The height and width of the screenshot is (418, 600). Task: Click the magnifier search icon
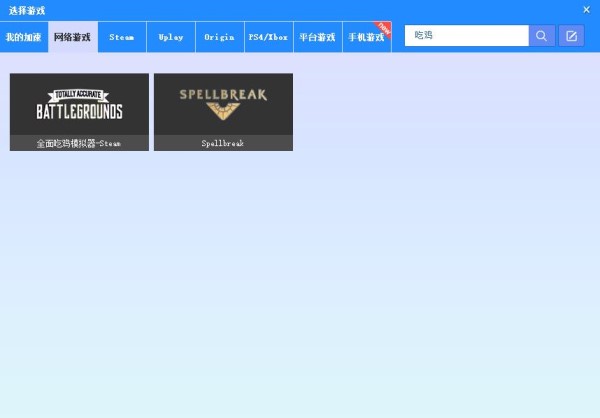pos(541,36)
